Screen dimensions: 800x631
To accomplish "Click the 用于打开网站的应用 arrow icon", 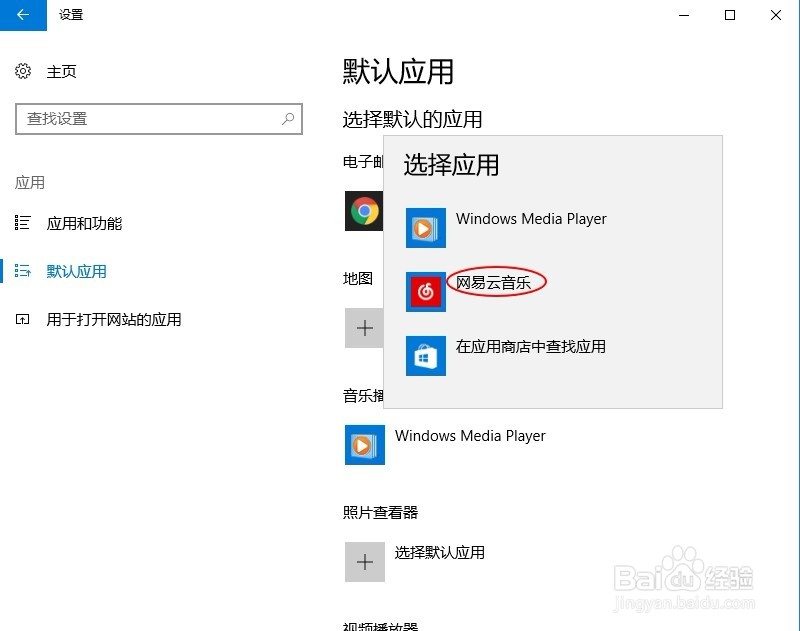I will [x=22, y=319].
